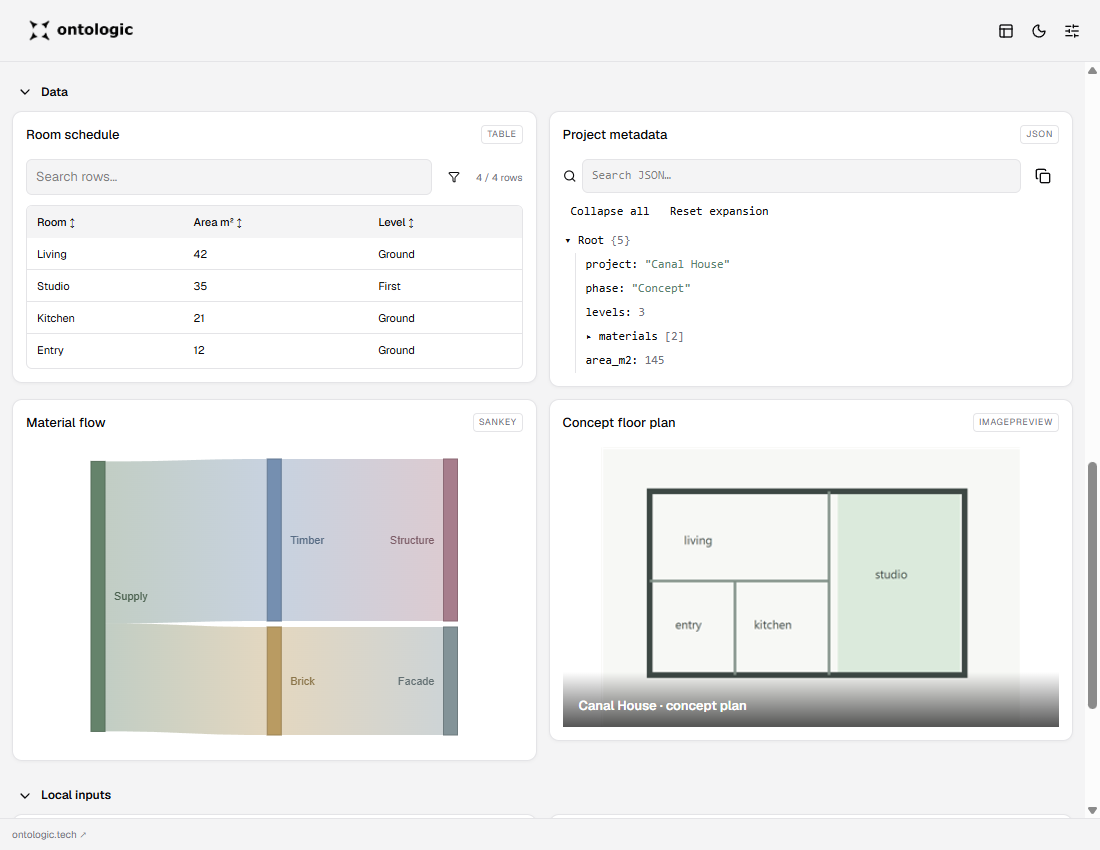Click the Facade node in Sankey
The image size is (1100, 850).
click(x=450, y=681)
